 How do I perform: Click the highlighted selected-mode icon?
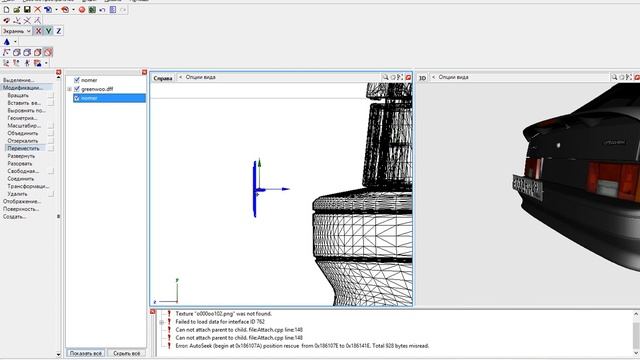48,52
